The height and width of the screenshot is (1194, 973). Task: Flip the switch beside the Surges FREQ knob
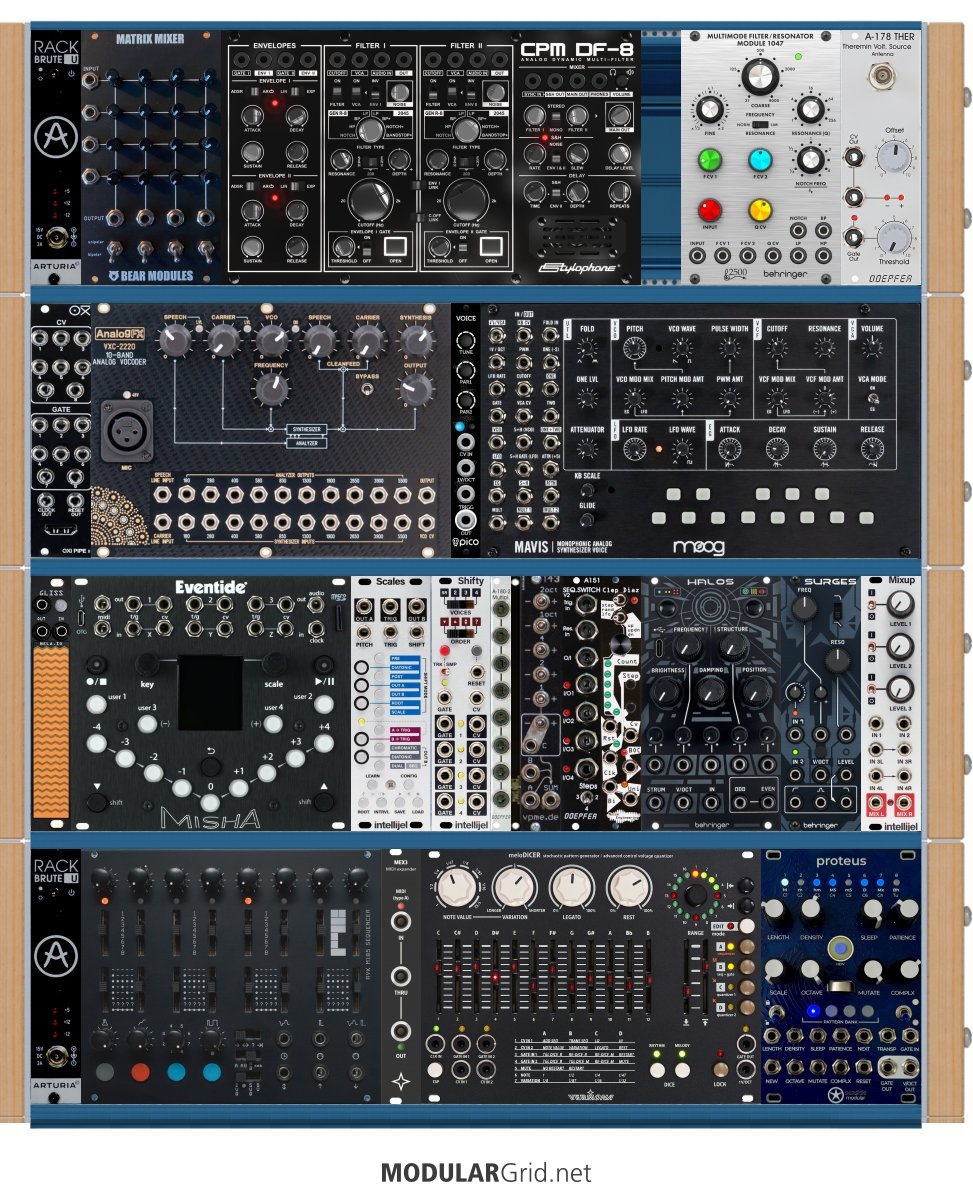point(837,609)
